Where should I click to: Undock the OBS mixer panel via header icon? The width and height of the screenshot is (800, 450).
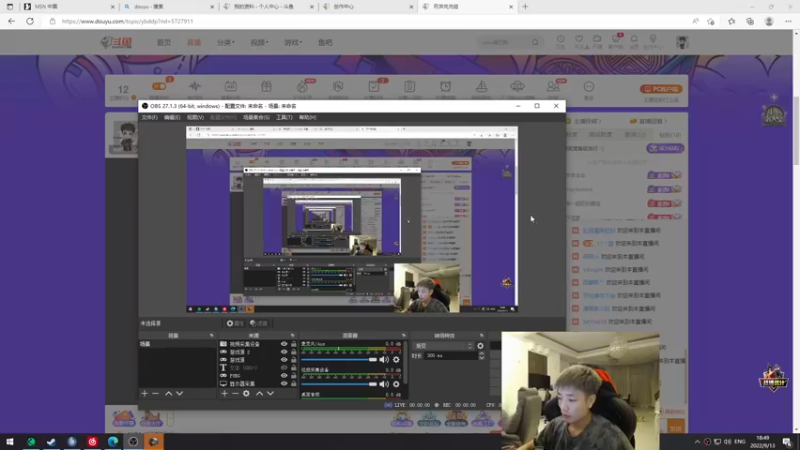404,336
